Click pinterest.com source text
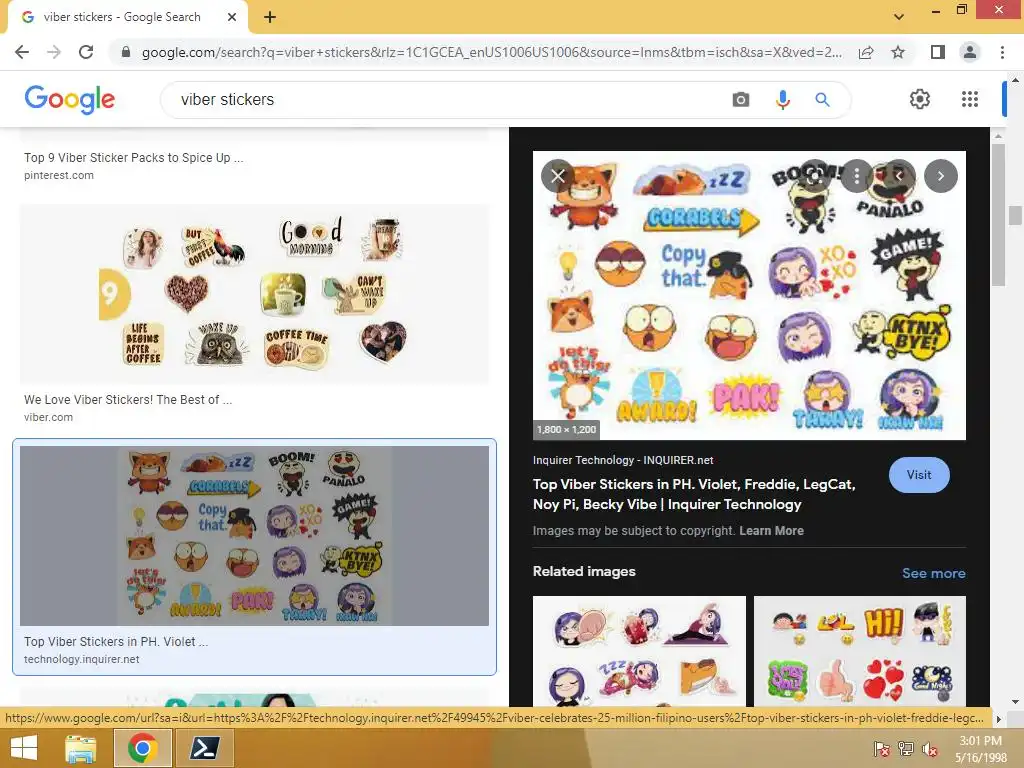This screenshot has width=1024, height=768. pos(59,175)
